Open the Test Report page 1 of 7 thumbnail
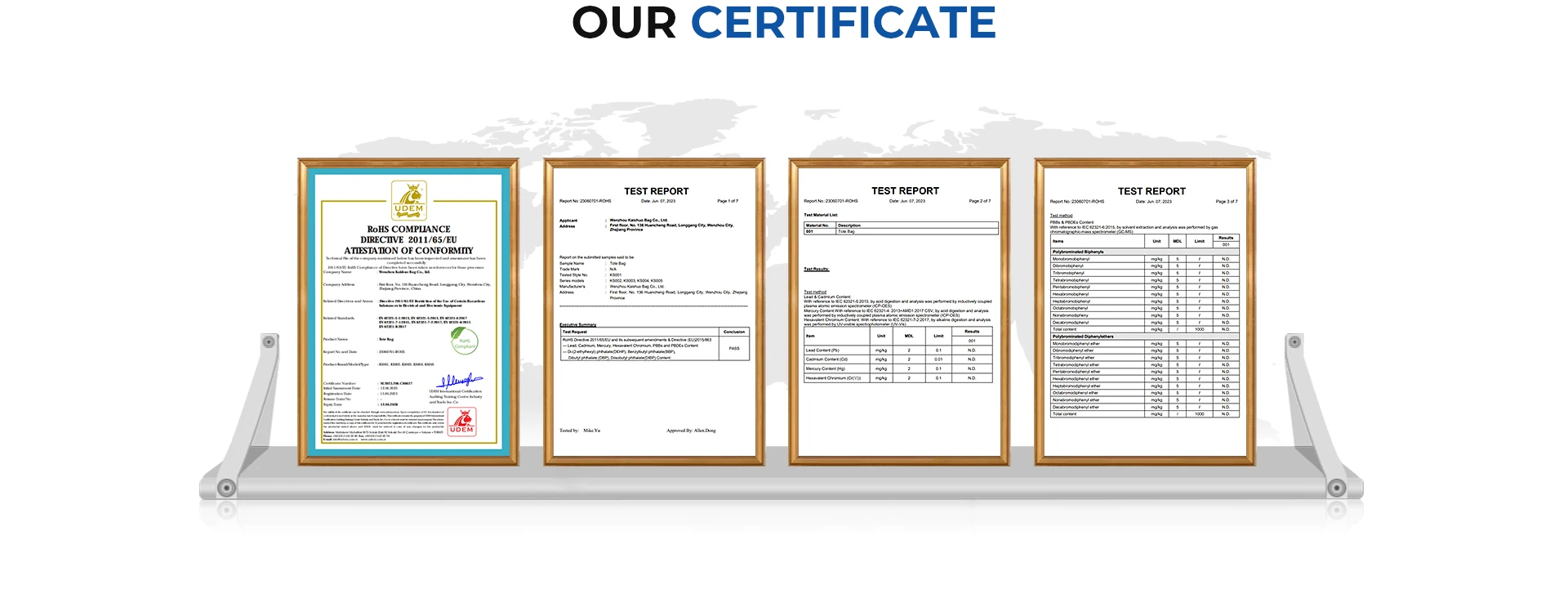Screen dimensions: 1568x589 pos(654,312)
